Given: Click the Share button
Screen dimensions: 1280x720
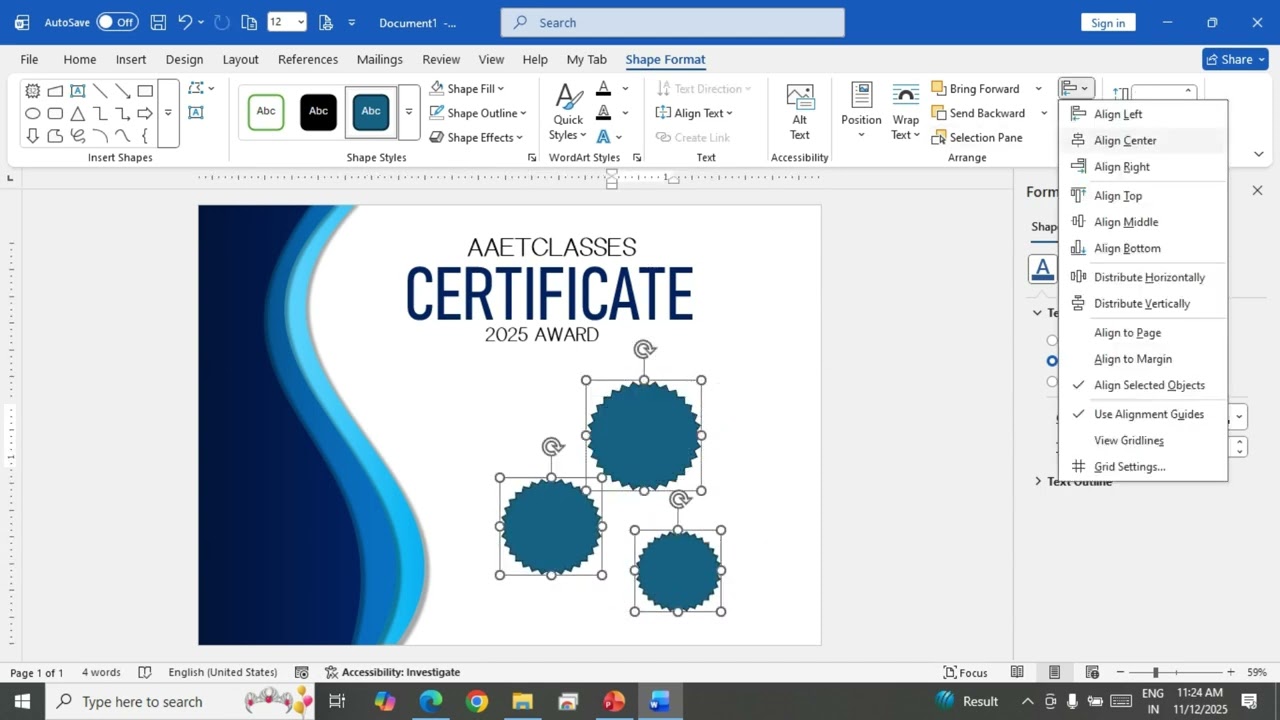Looking at the screenshot, I should coord(1235,59).
